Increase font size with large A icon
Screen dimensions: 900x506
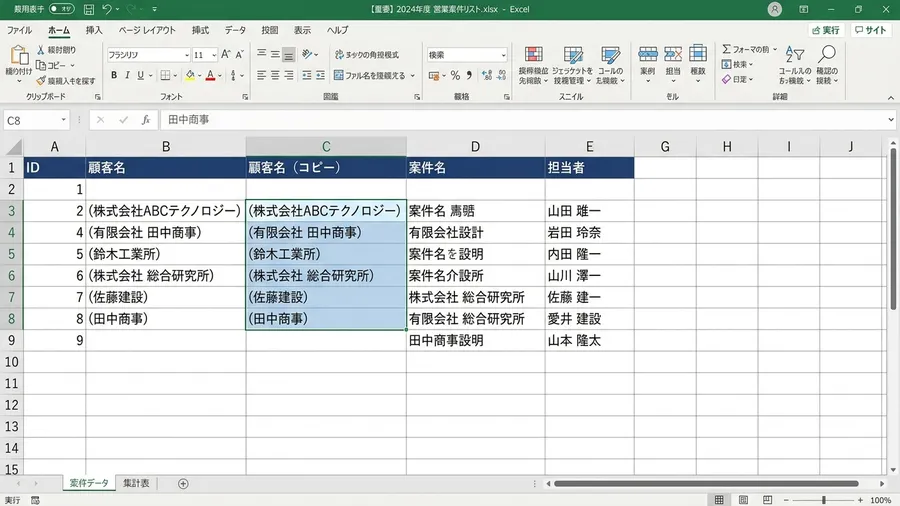point(226,55)
